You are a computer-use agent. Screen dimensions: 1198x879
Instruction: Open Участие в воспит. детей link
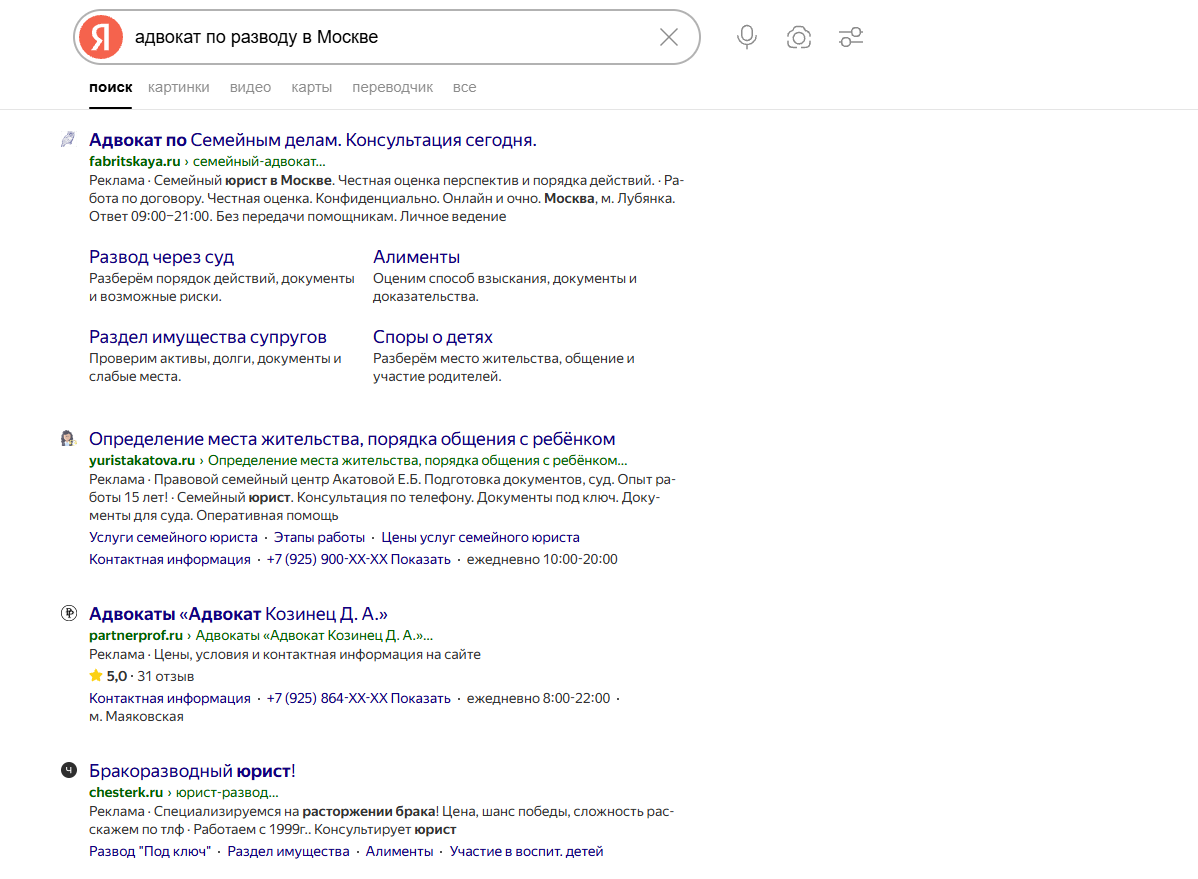[526, 851]
